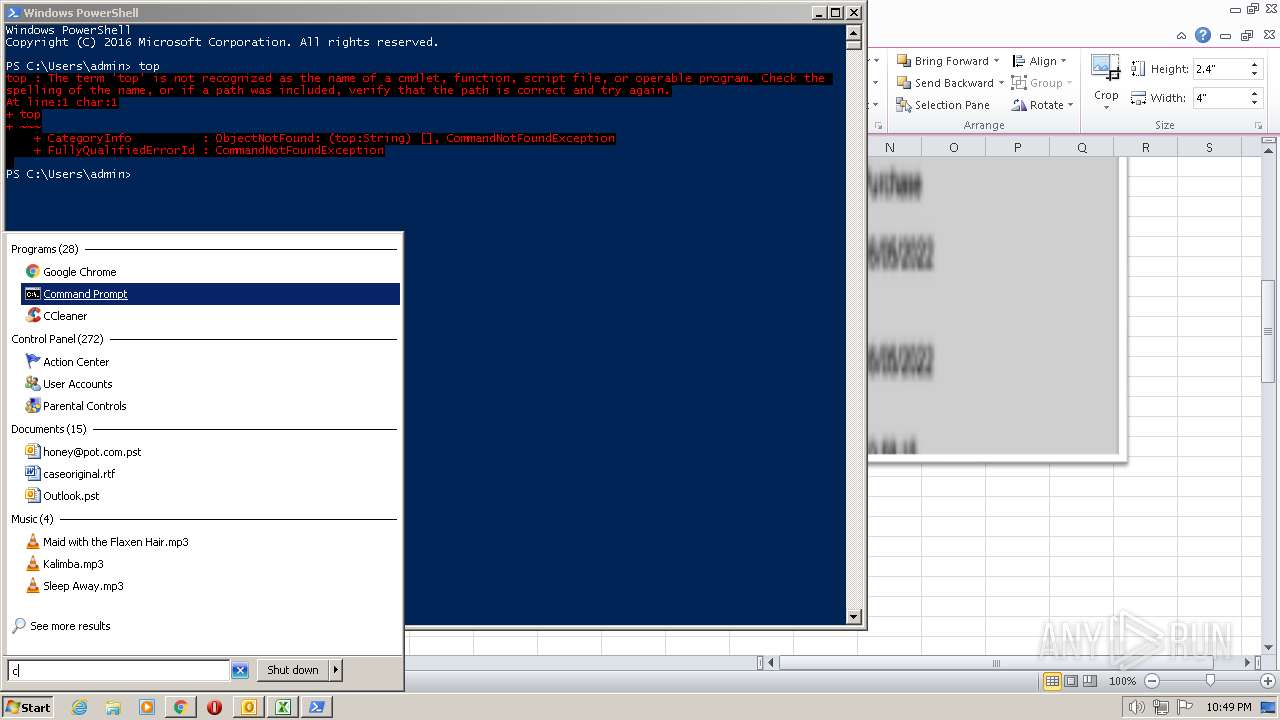Open the network tray icon
The image size is (1280, 720).
[1160, 707]
